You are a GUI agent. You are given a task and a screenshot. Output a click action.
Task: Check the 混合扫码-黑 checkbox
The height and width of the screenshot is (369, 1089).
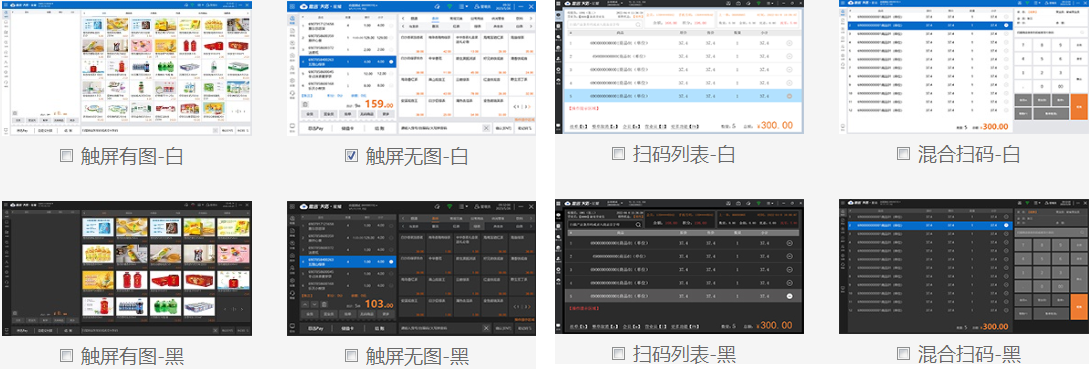903,353
